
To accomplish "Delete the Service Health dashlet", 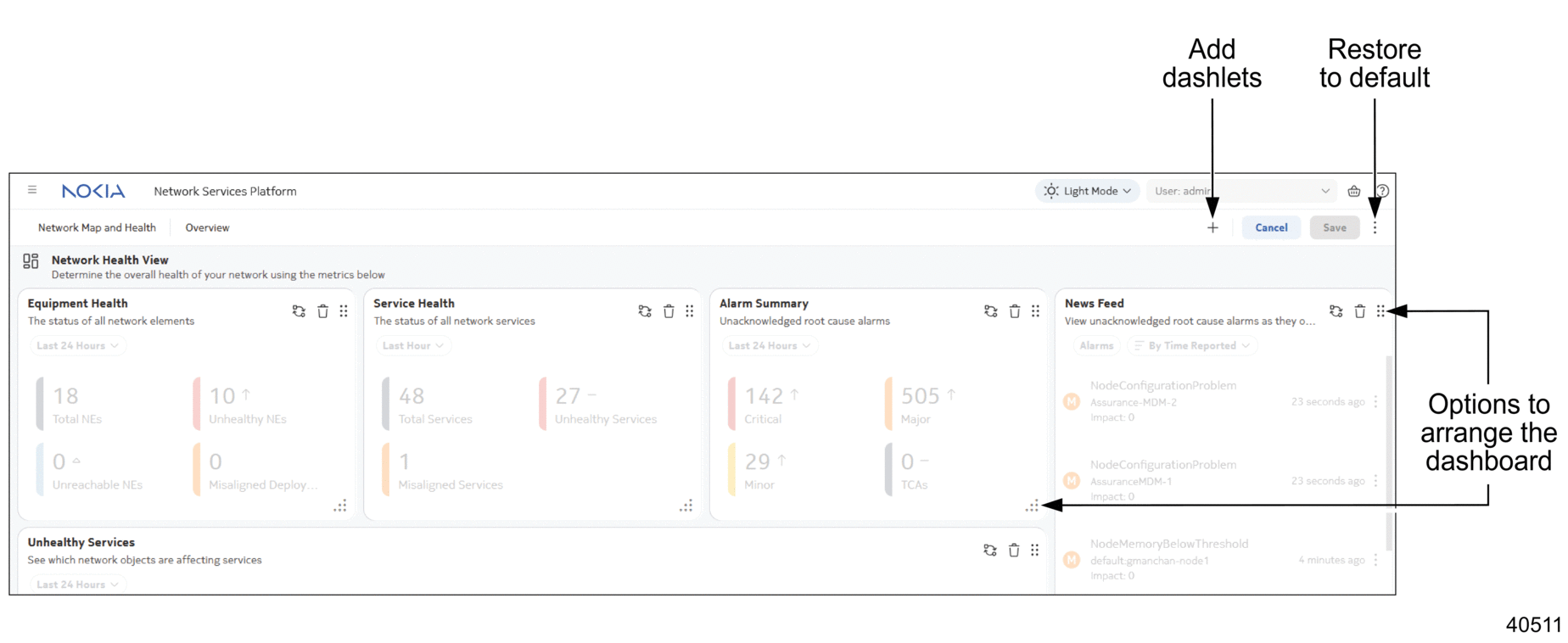I will pyautogui.click(x=669, y=311).
